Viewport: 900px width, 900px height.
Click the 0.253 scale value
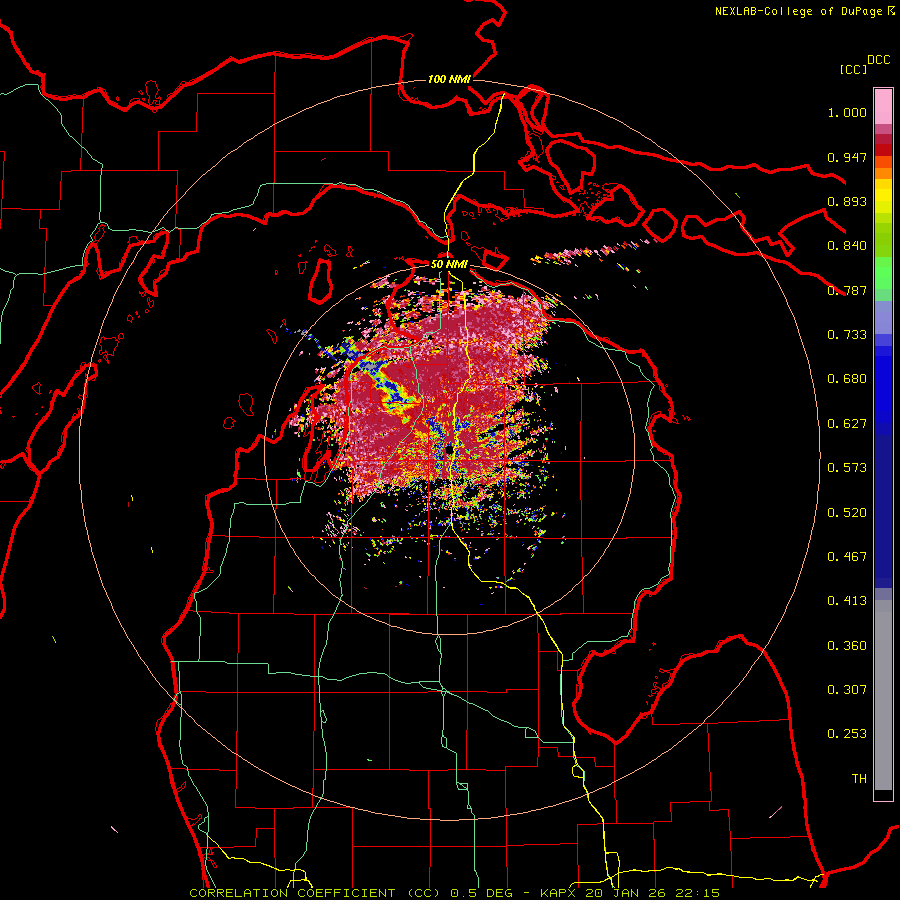[x=847, y=734]
